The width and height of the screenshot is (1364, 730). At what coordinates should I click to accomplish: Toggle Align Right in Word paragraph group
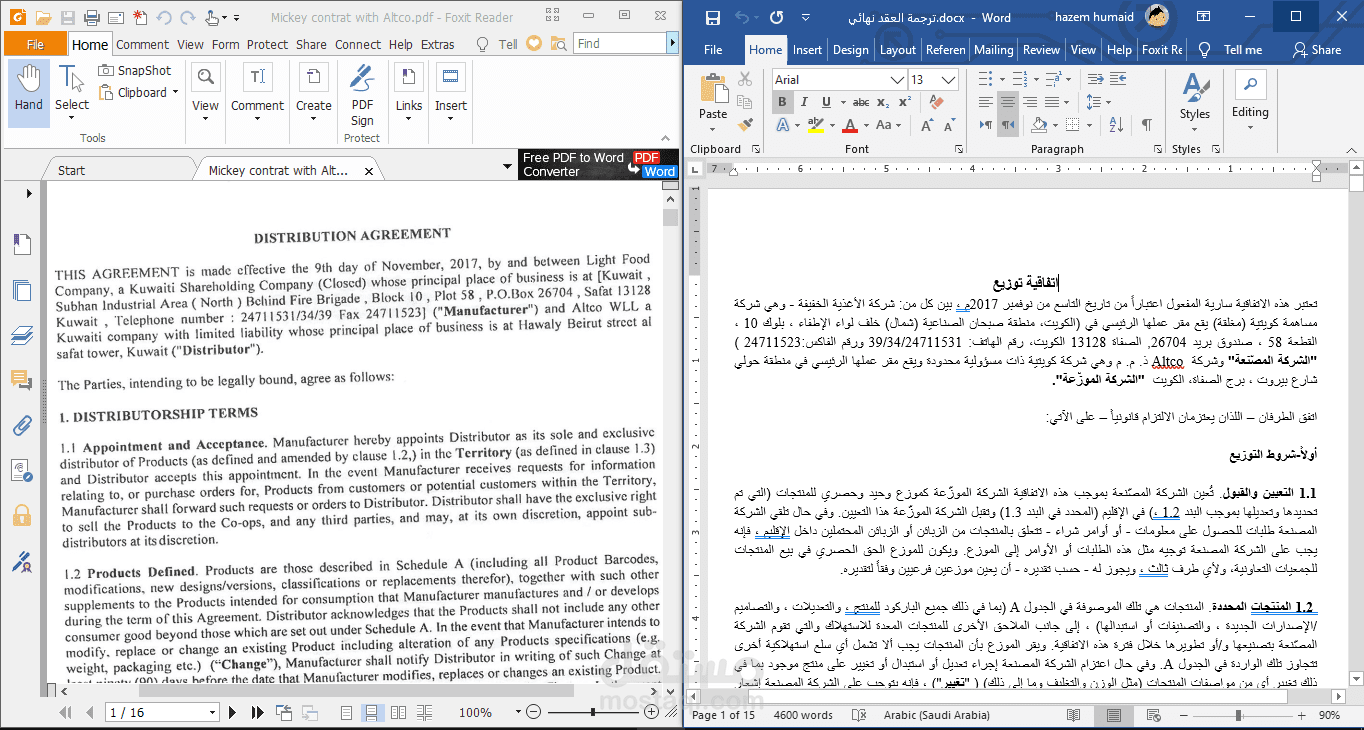[x=1029, y=102]
